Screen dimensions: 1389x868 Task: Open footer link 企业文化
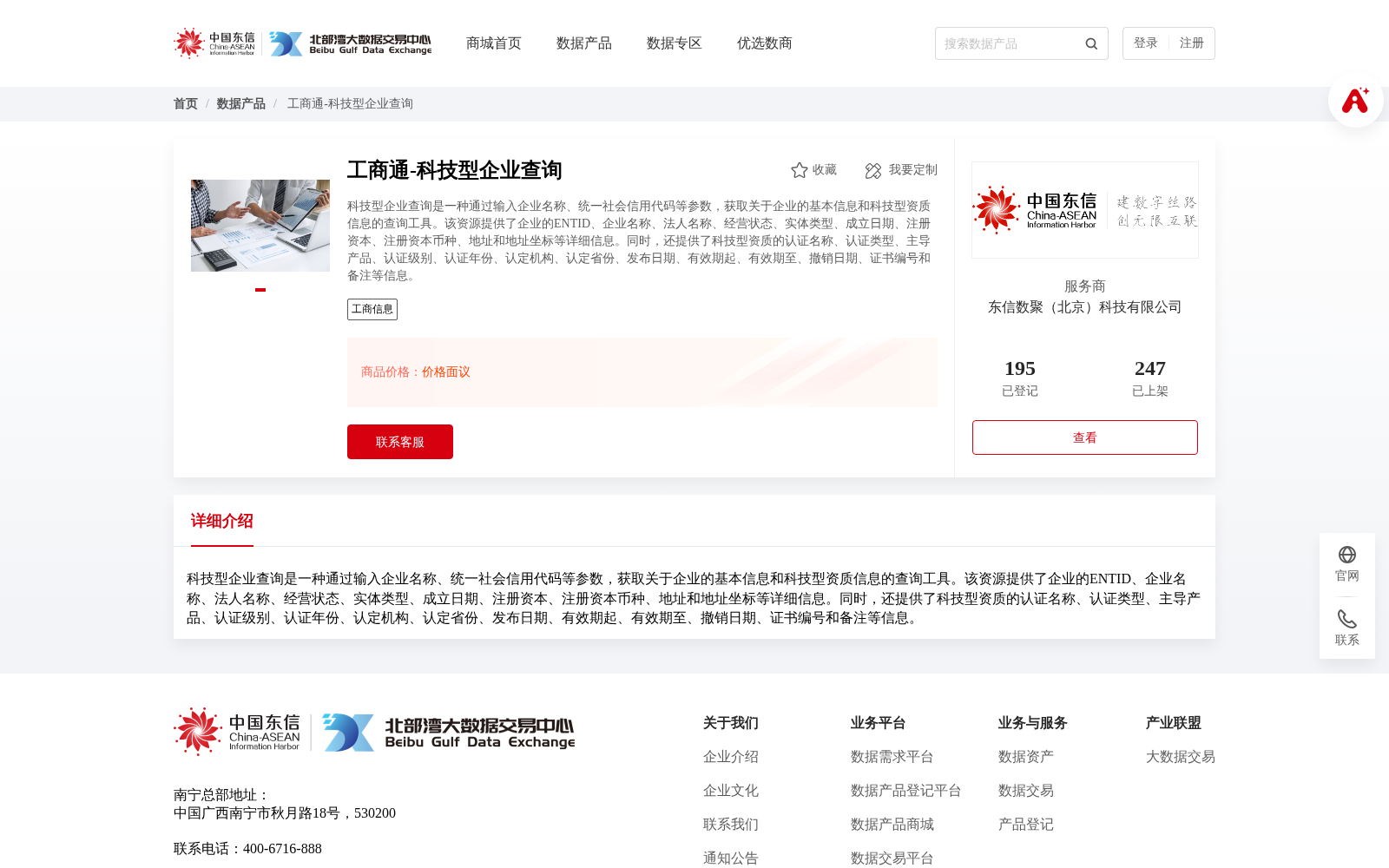tap(731, 791)
